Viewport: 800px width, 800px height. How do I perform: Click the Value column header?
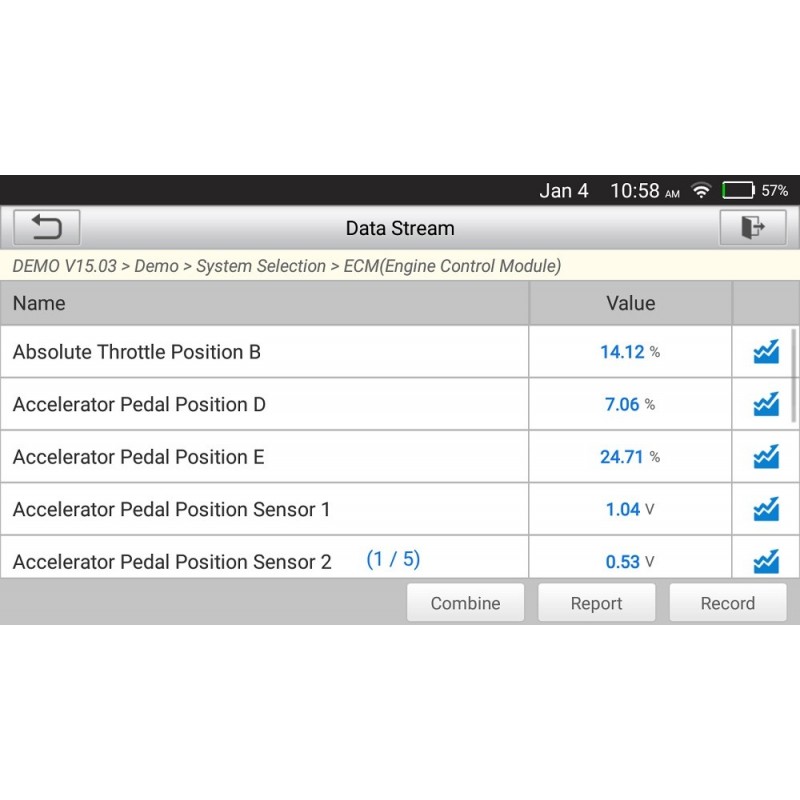(630, 303)
